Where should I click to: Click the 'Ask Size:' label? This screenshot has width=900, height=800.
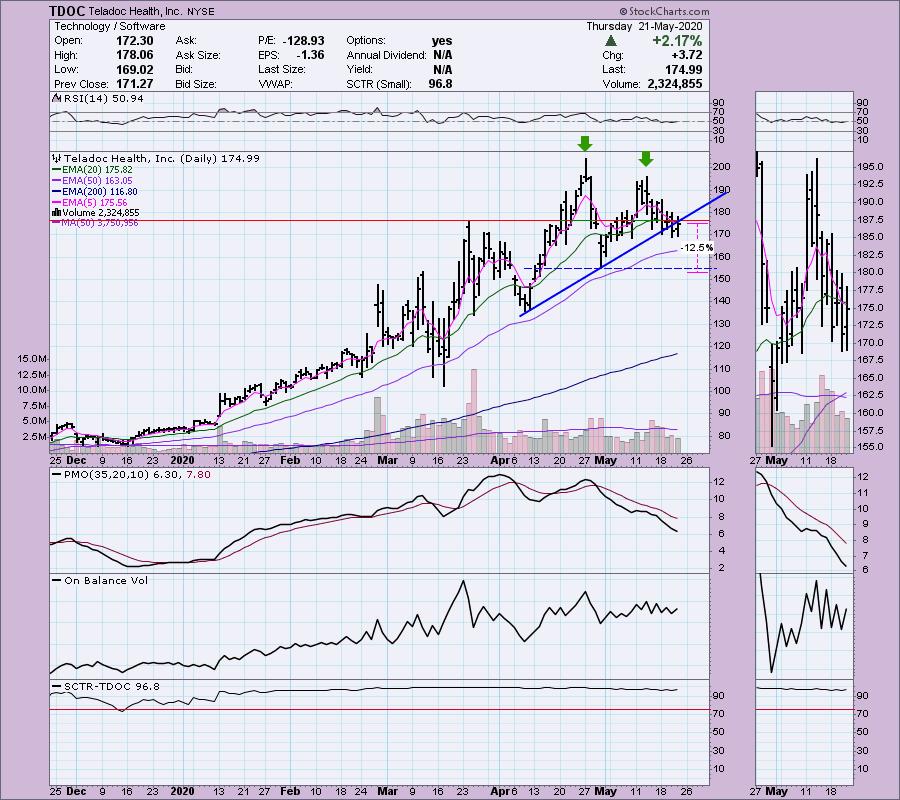point(198,55)
